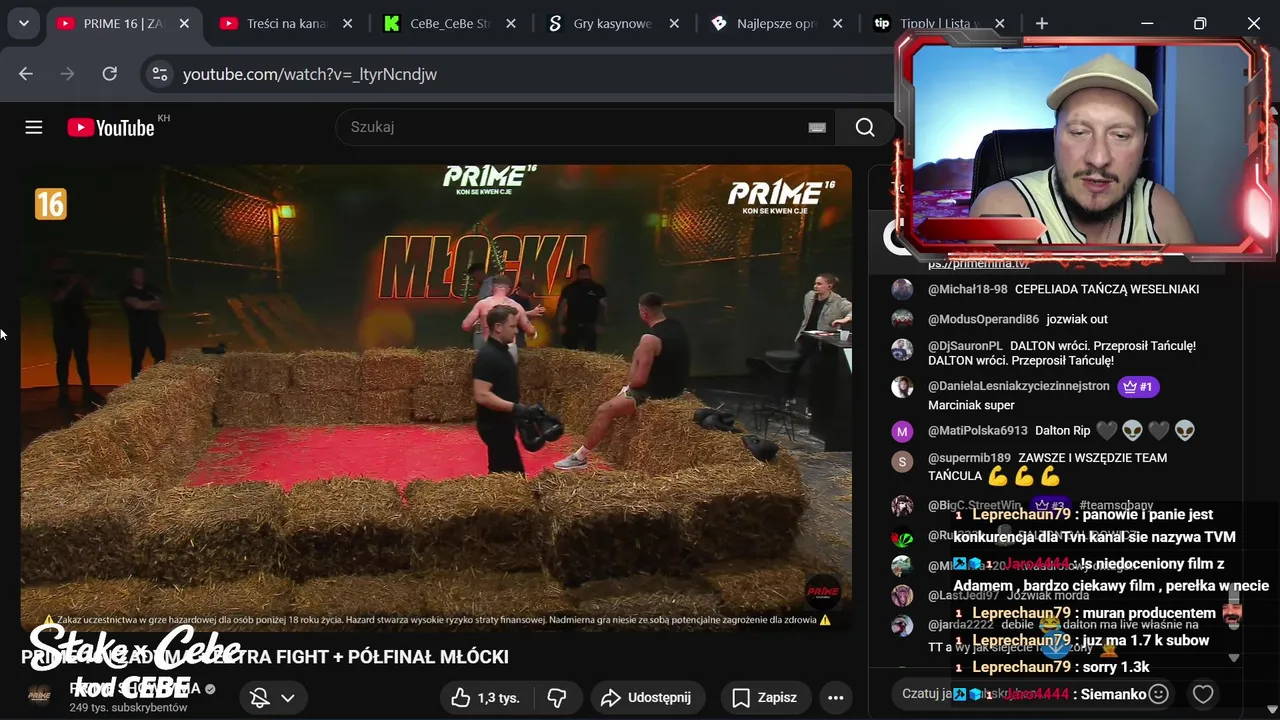Close the CeBe_CeBe tab
The image size is (1280, 720).
[511, 23]
